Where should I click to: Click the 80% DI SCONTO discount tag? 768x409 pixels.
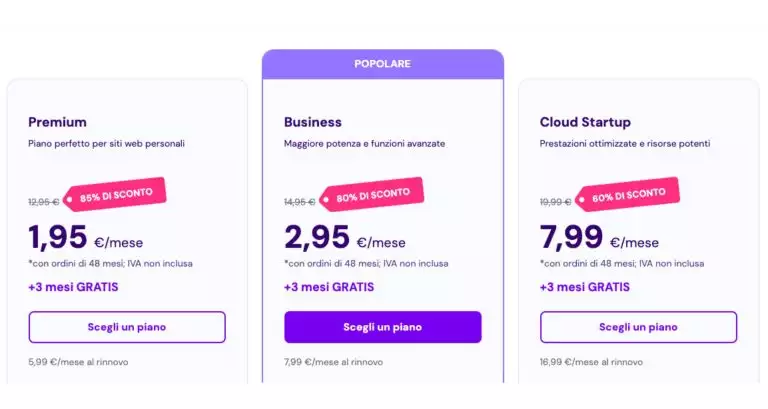click(x=372, y=194)
